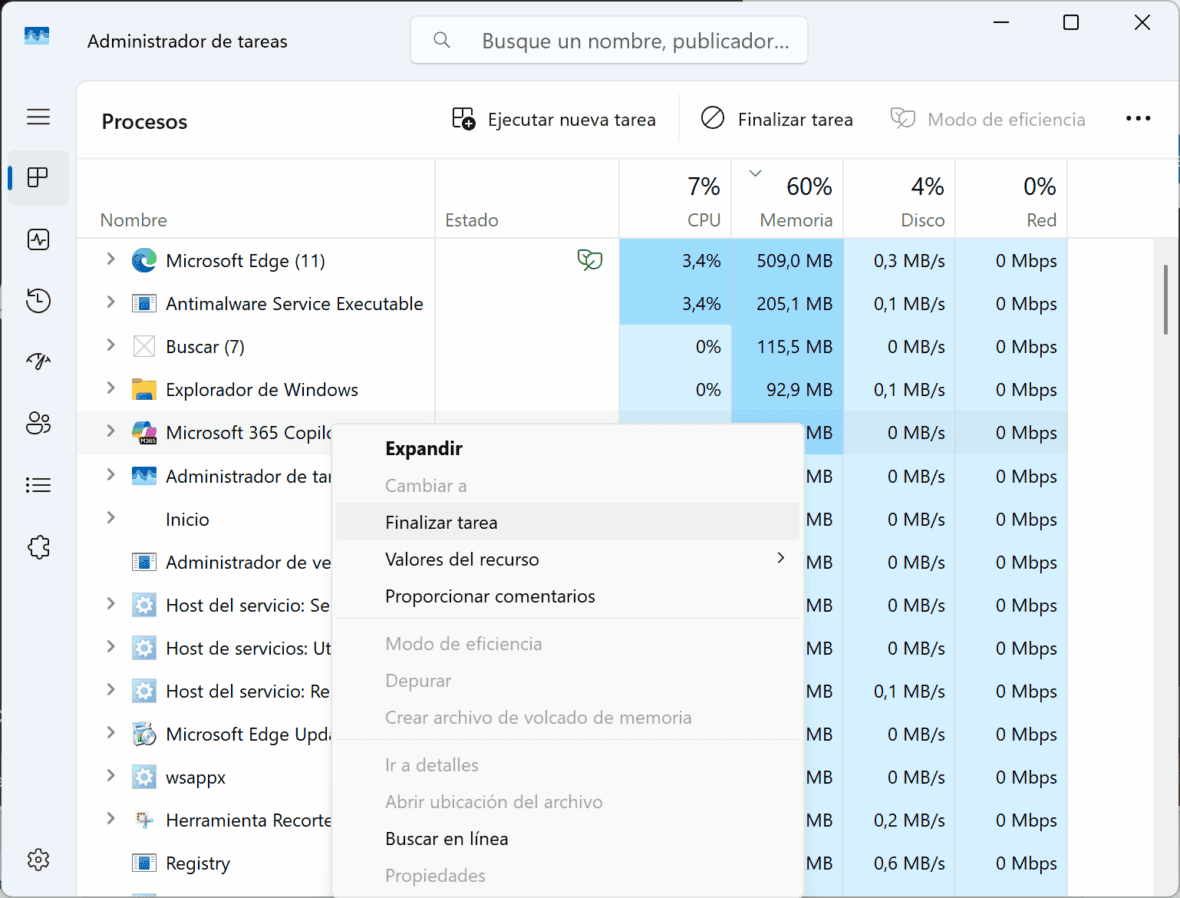Open Settings gear in sidebar
Screen dimensions: 1180x898
[x=38, y=860]
